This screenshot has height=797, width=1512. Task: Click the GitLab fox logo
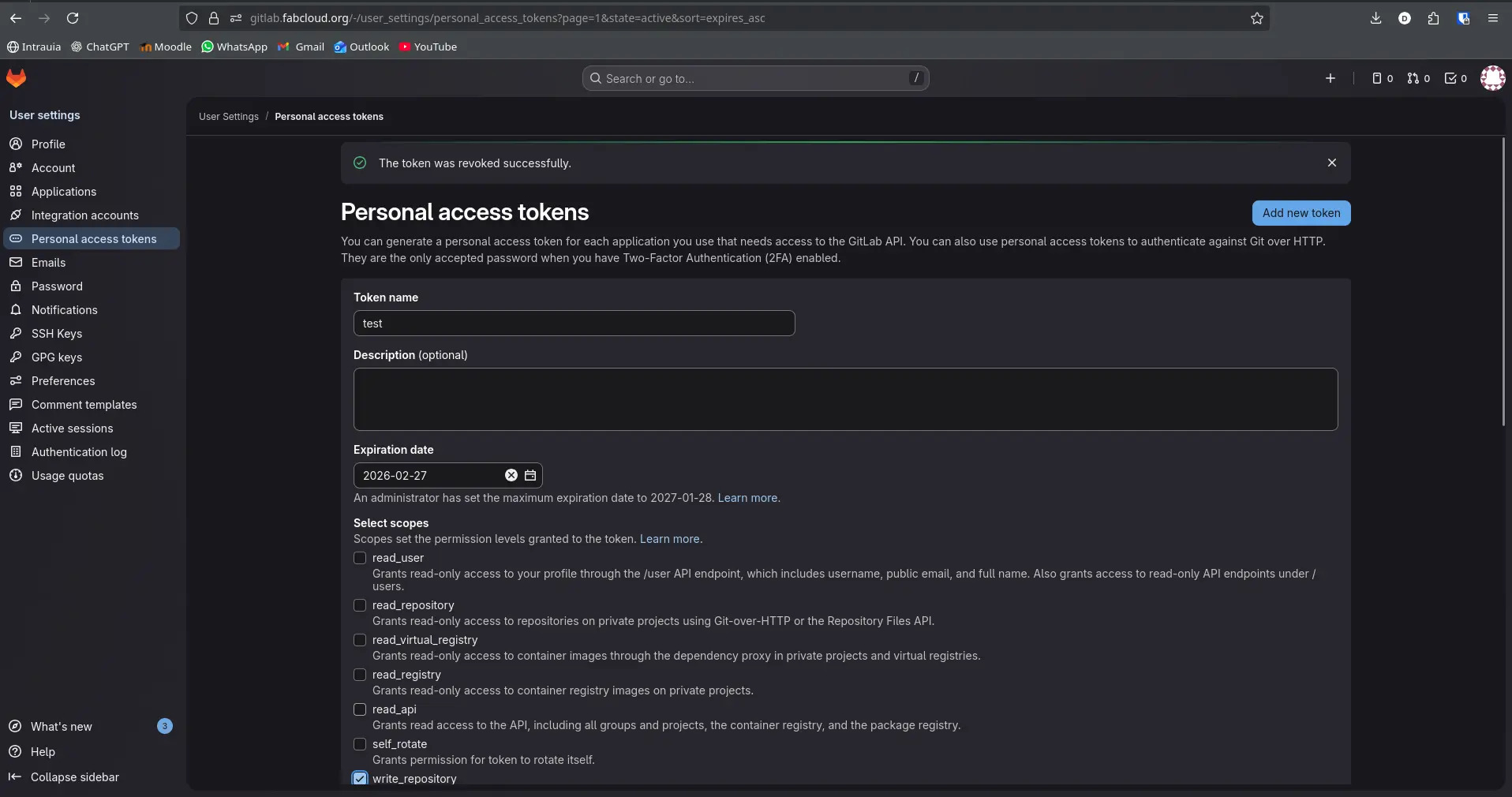click(x=16, y=78)
